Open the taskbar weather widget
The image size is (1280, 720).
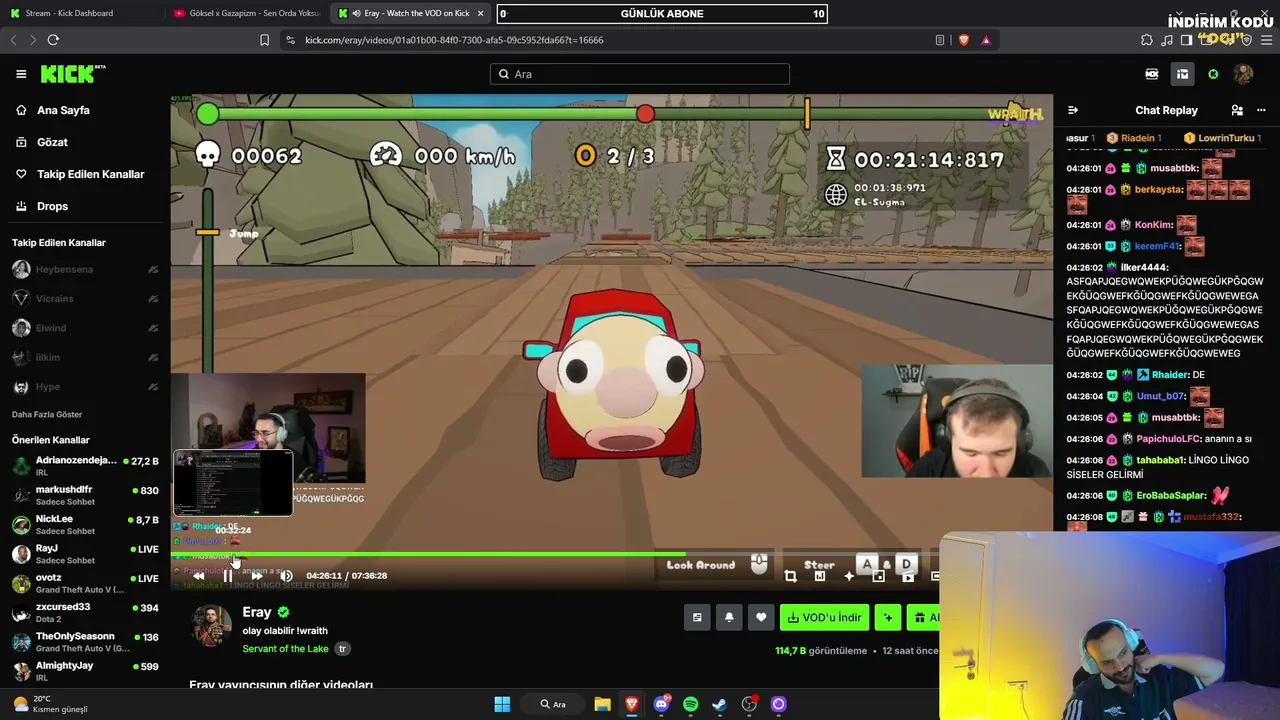[50, 704]
